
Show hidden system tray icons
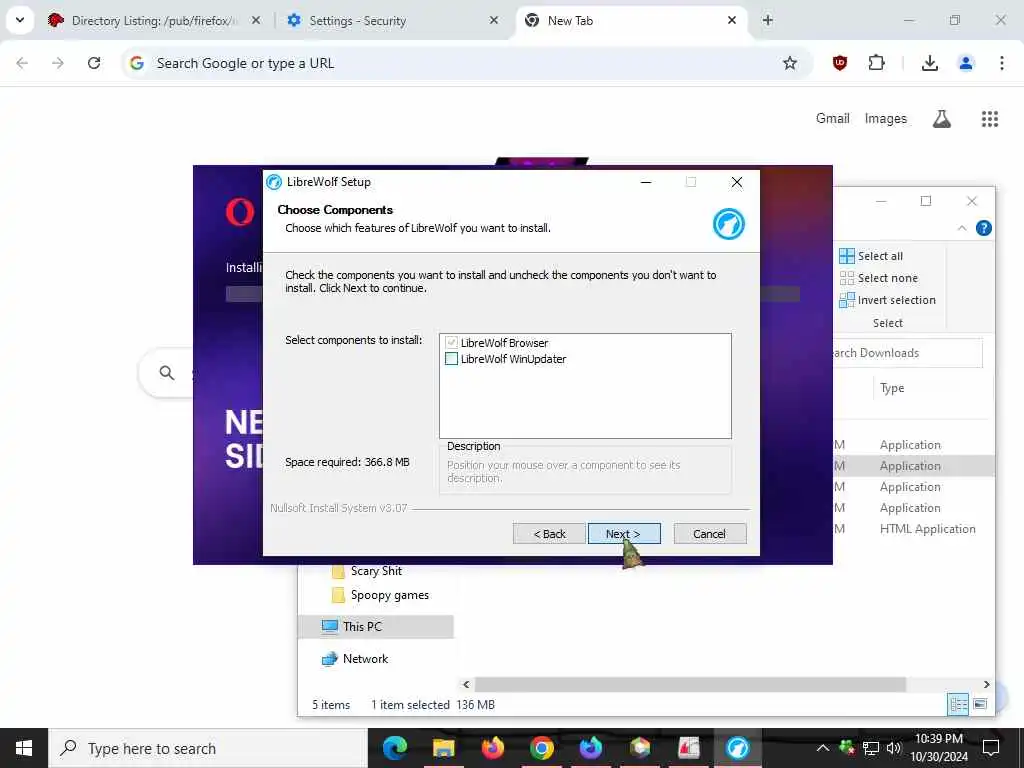[x=822, y=748]
